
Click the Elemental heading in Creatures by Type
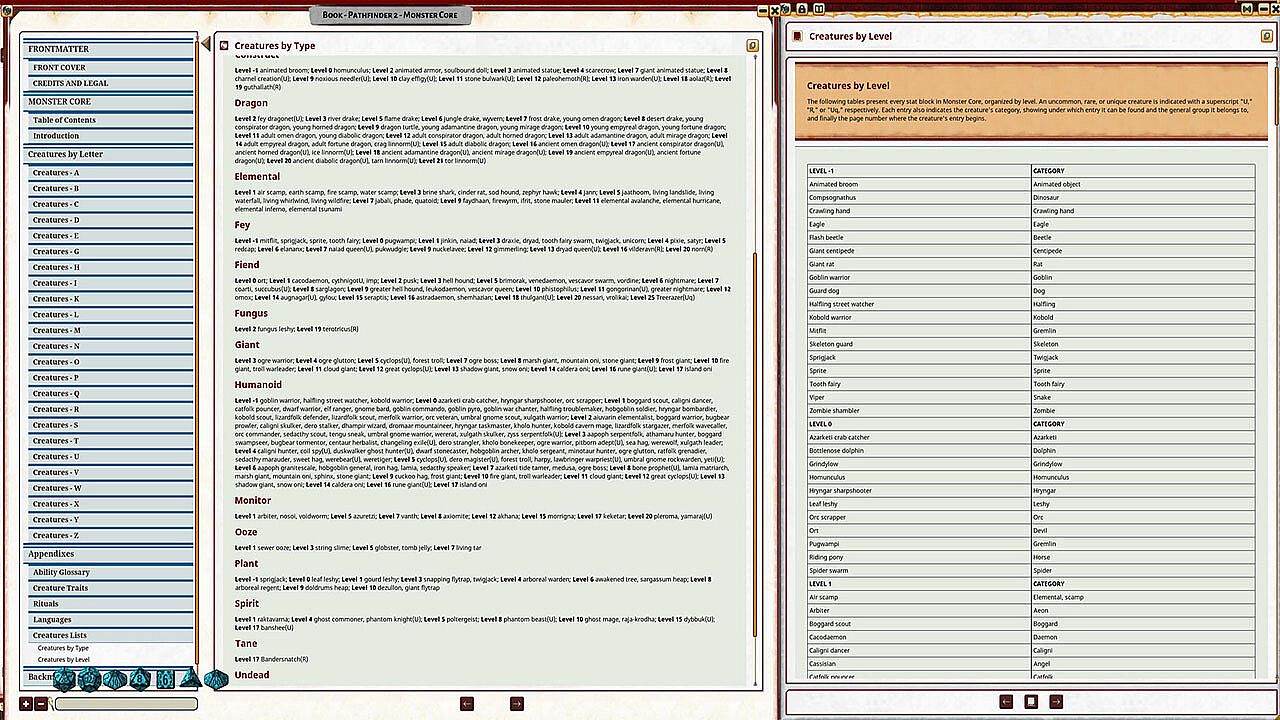[257, 177]
